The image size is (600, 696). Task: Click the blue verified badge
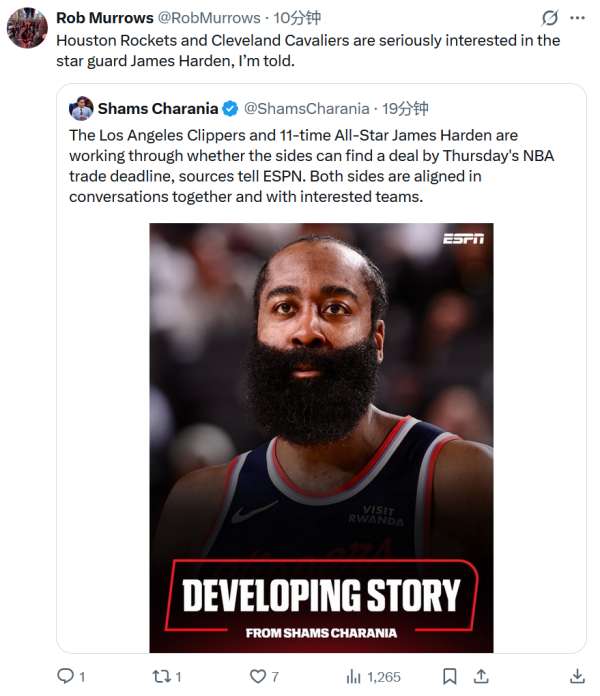click(230, 109)
